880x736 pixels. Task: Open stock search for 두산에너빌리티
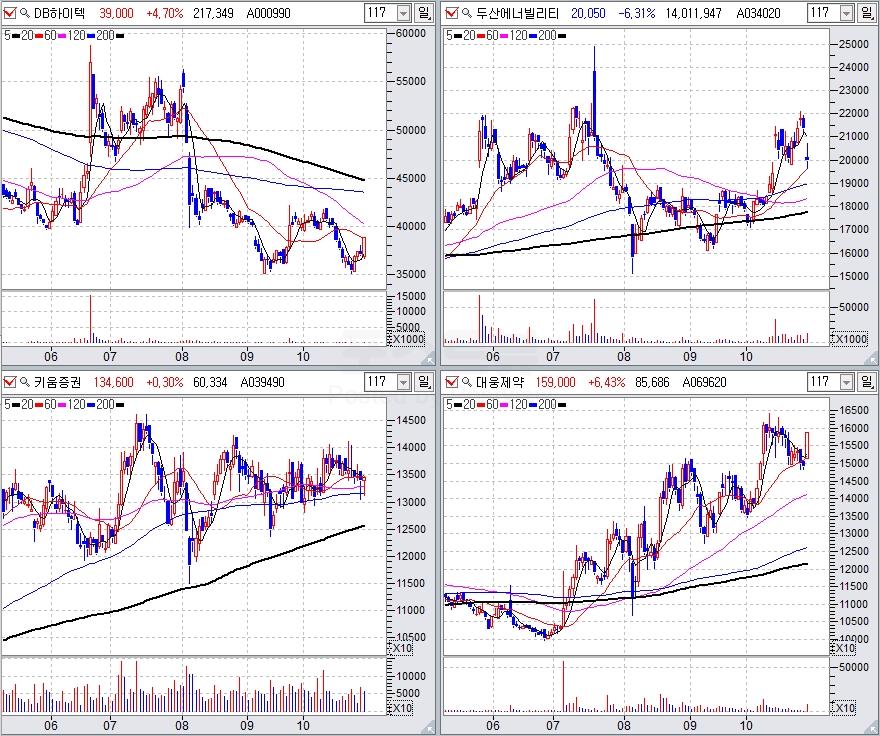[466, 13]
